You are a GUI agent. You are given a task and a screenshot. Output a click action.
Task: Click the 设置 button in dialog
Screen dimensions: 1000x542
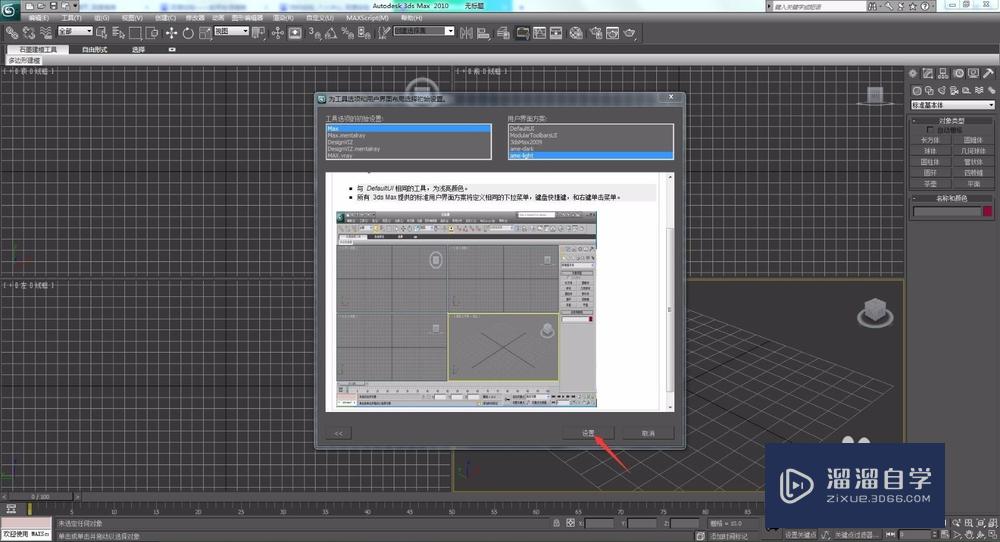590,433
